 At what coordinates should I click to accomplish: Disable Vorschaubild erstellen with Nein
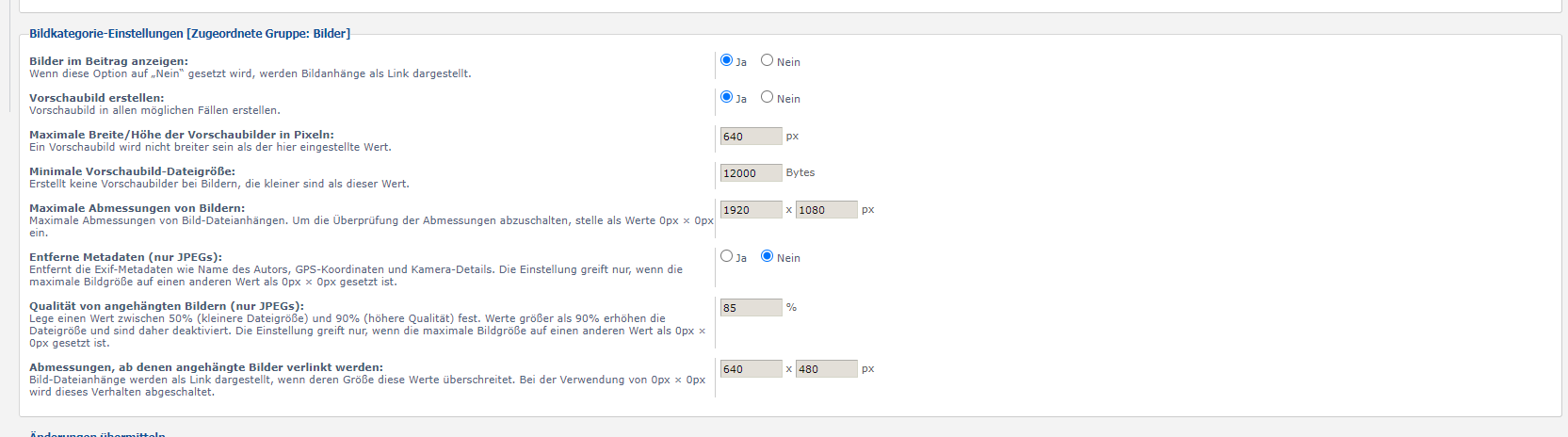(x=767, y=97)
